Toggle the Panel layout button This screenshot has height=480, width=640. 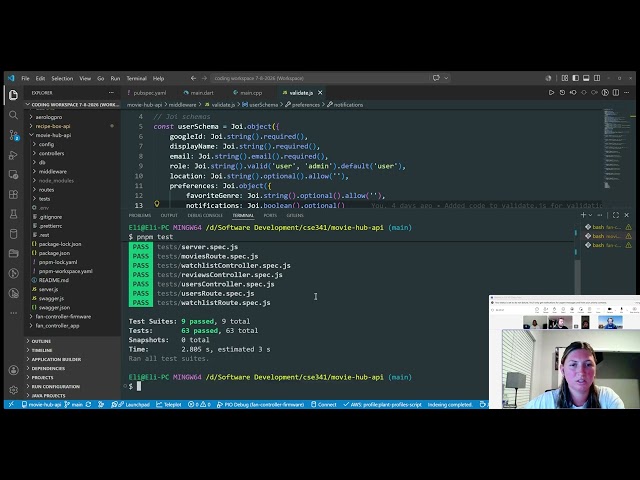(x=586, y=78)
